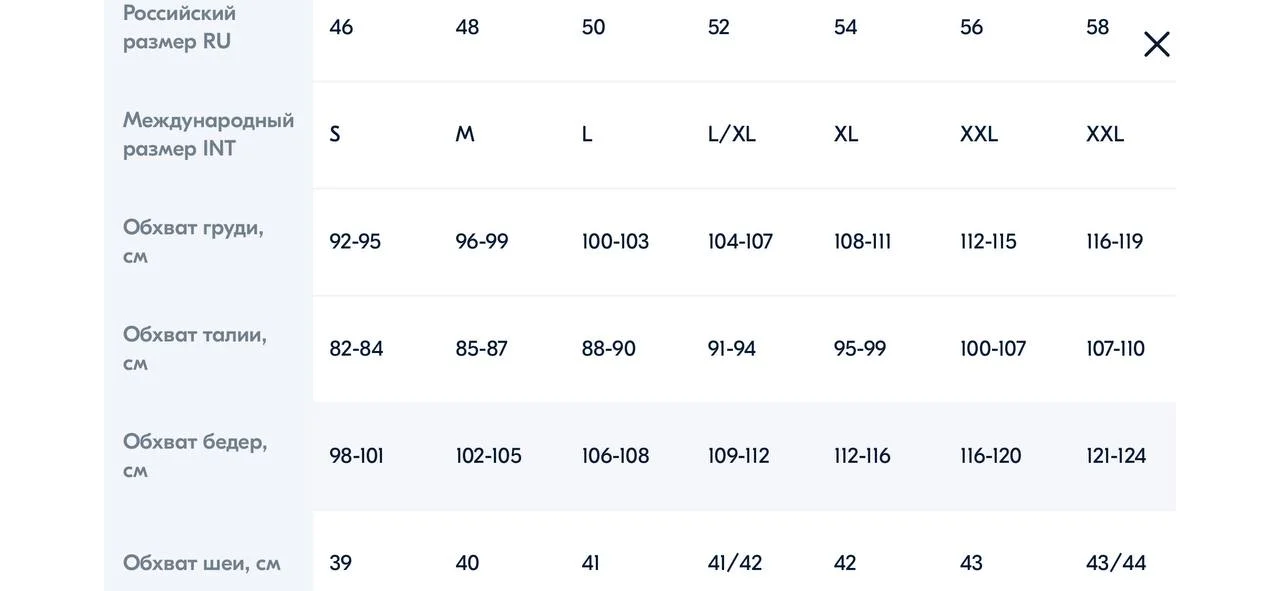Click international size M cell
The width and height of the screenshot is (1280, 591).
tap(465, 134)
